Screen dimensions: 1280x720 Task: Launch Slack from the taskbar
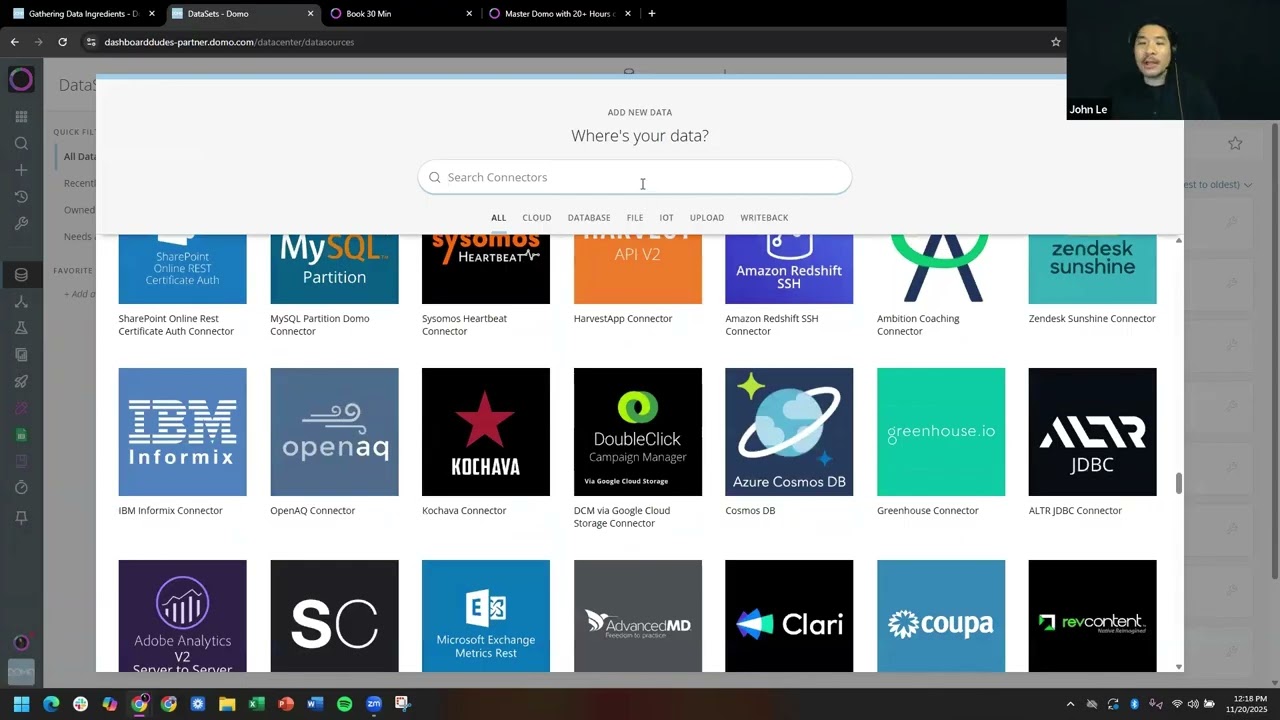click(x=81, y=704)
